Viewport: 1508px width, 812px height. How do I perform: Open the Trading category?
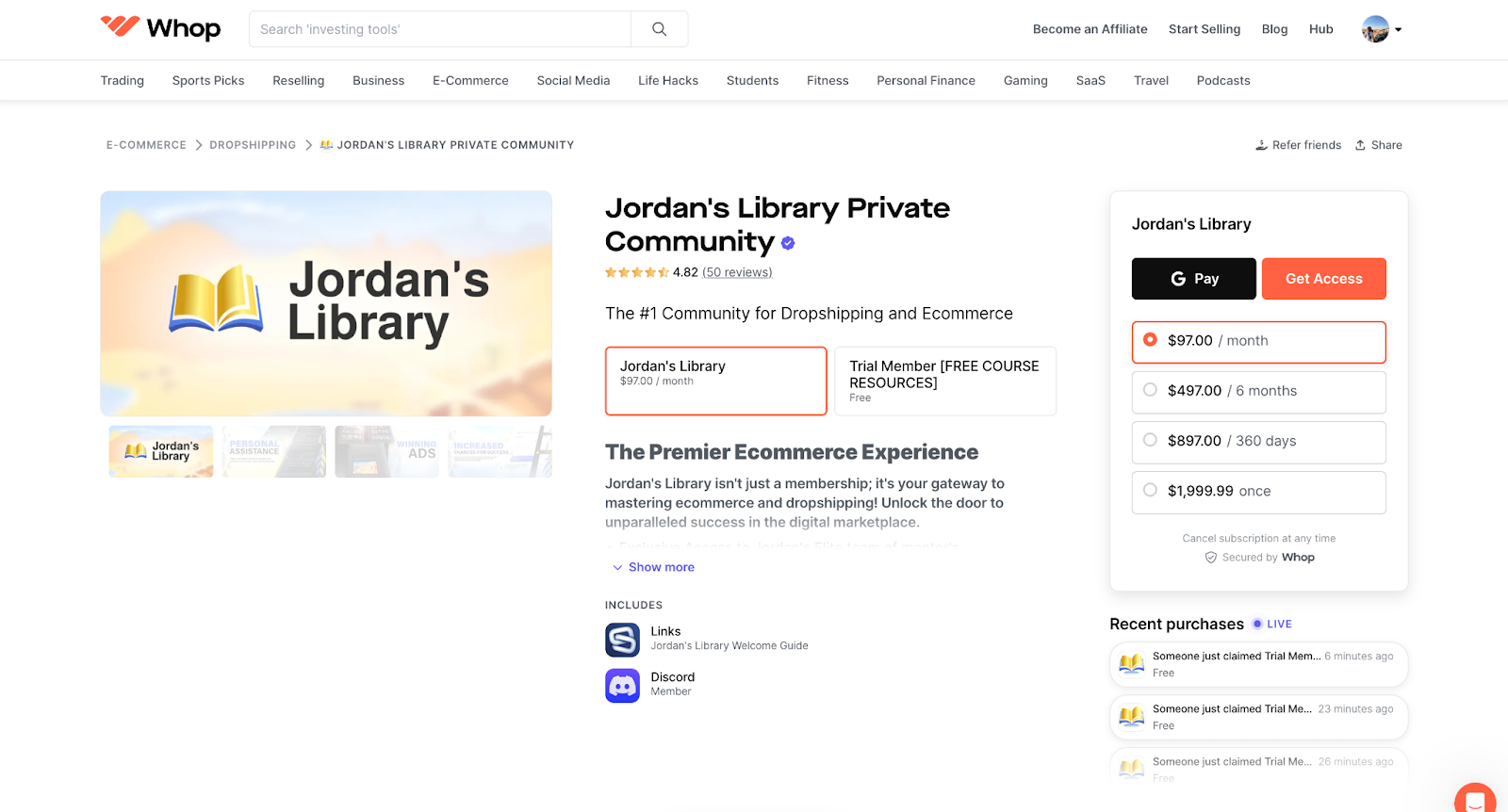[123, 81]
